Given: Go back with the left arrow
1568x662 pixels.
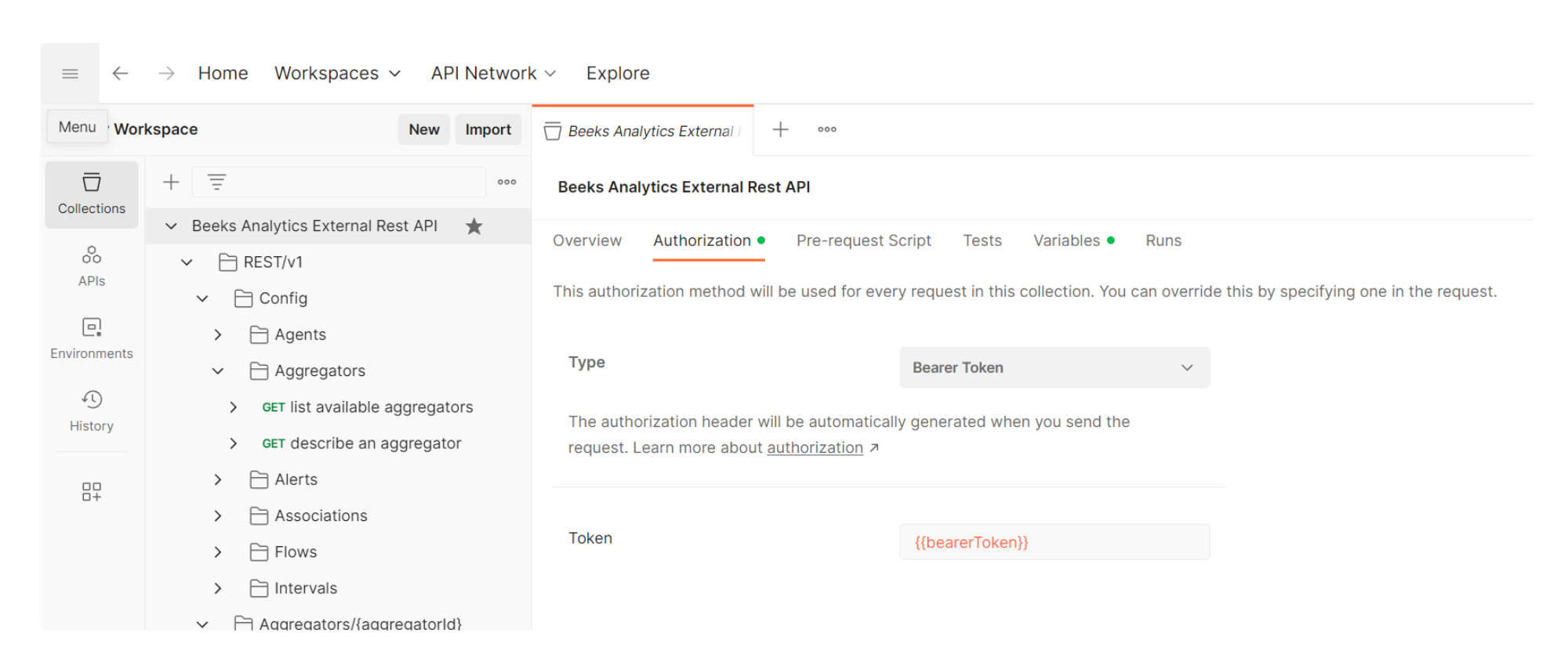Looking at the screenshot, I should [120, 74].
